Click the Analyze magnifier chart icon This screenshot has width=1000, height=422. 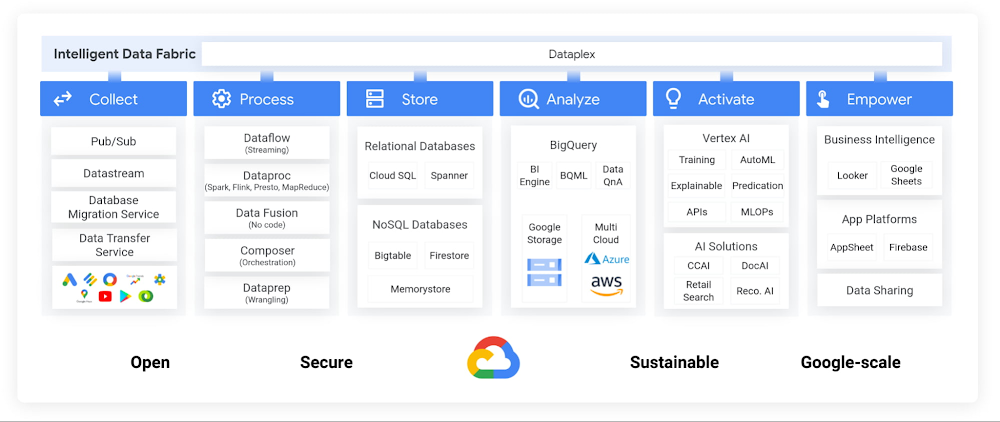pos(528,99)
